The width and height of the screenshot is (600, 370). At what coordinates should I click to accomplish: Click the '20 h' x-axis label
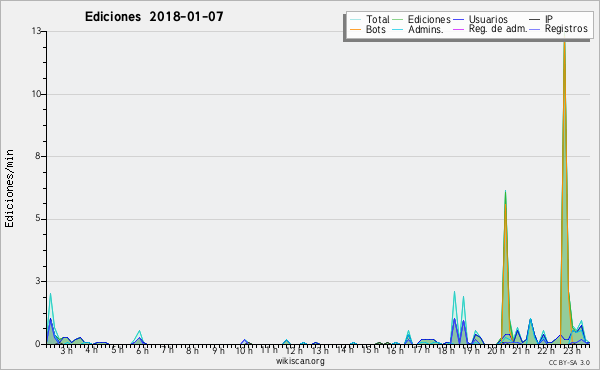(496, 350)
